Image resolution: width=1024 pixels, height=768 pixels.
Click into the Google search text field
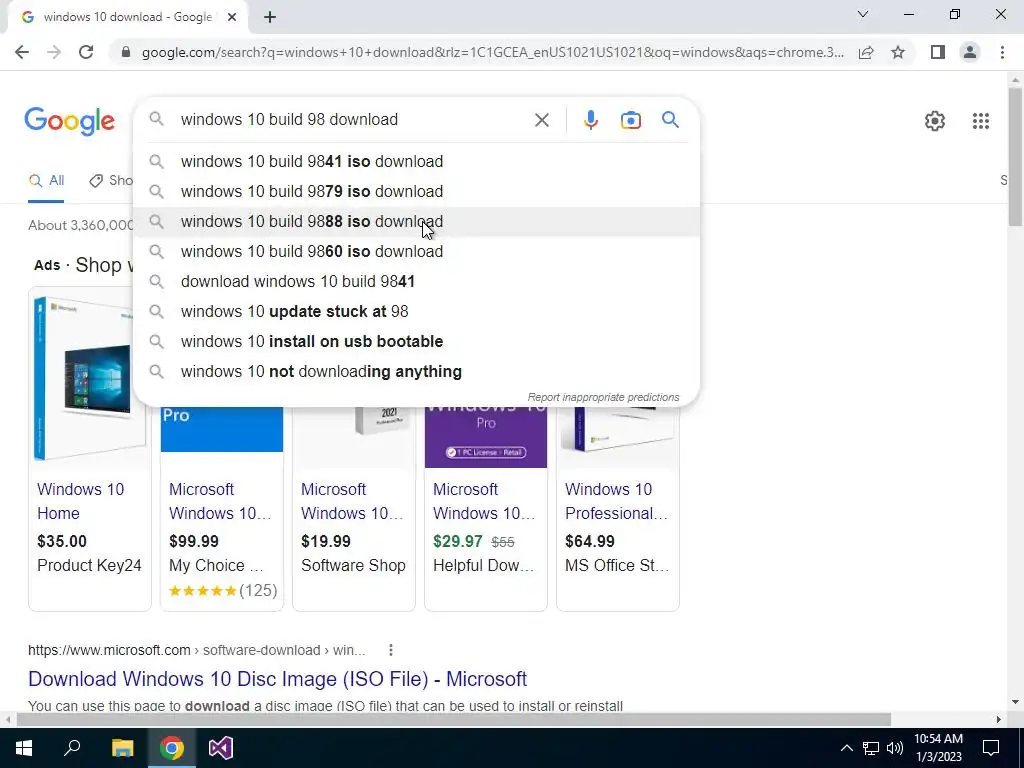353,120
